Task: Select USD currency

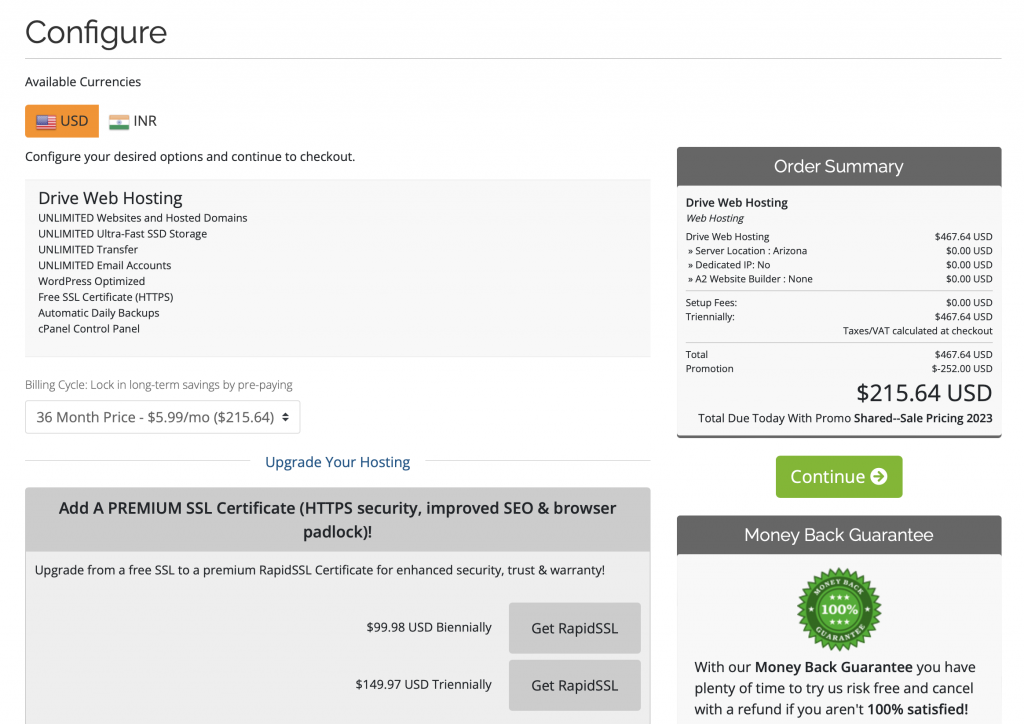Action: [62, 121]
